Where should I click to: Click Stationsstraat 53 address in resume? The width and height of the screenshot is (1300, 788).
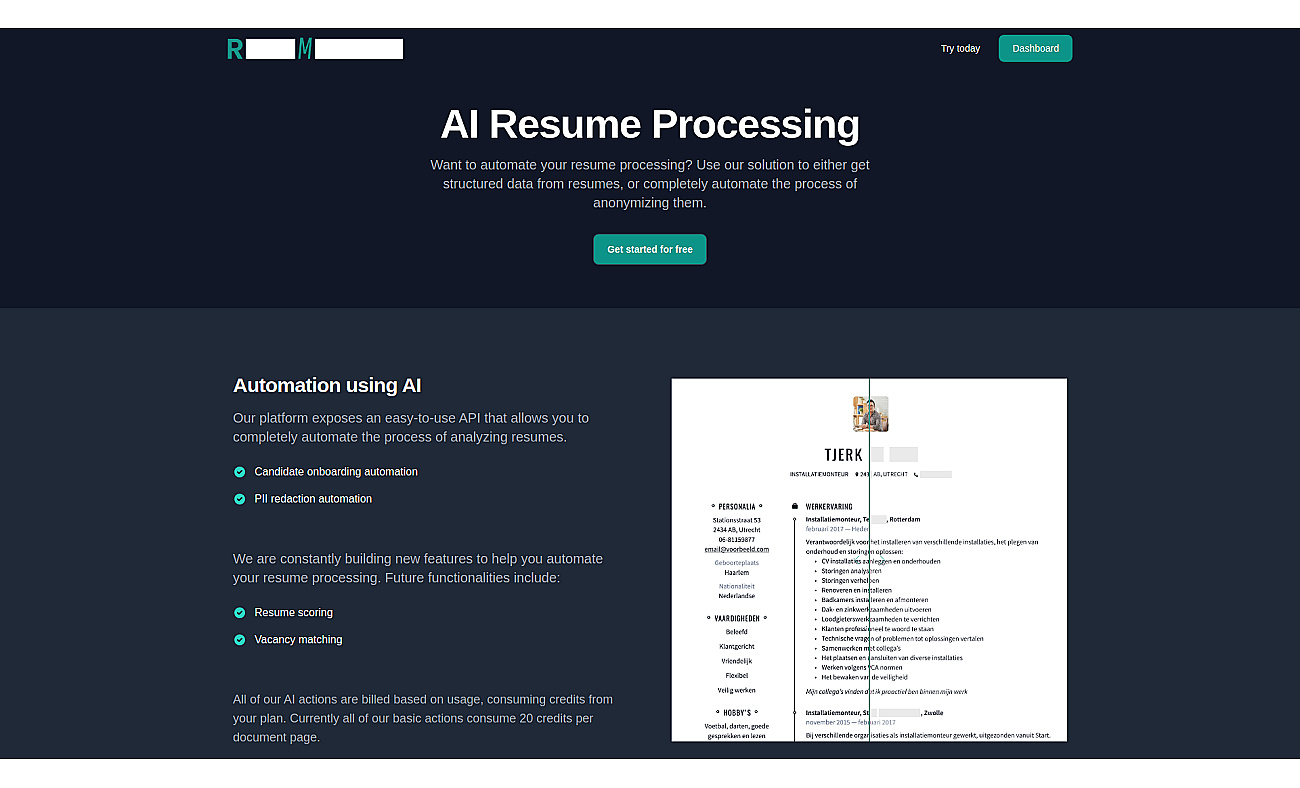tap(737, 520)
